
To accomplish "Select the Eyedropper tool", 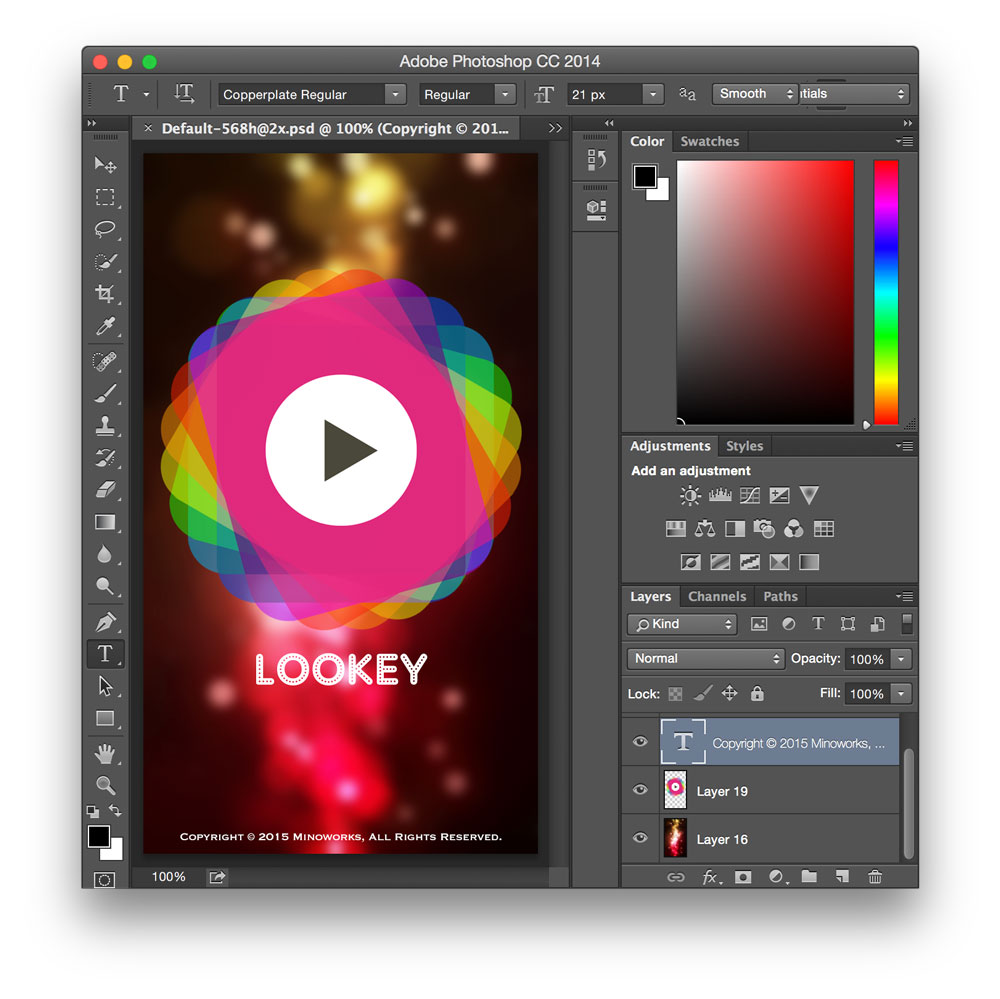I will click(105, 326).
